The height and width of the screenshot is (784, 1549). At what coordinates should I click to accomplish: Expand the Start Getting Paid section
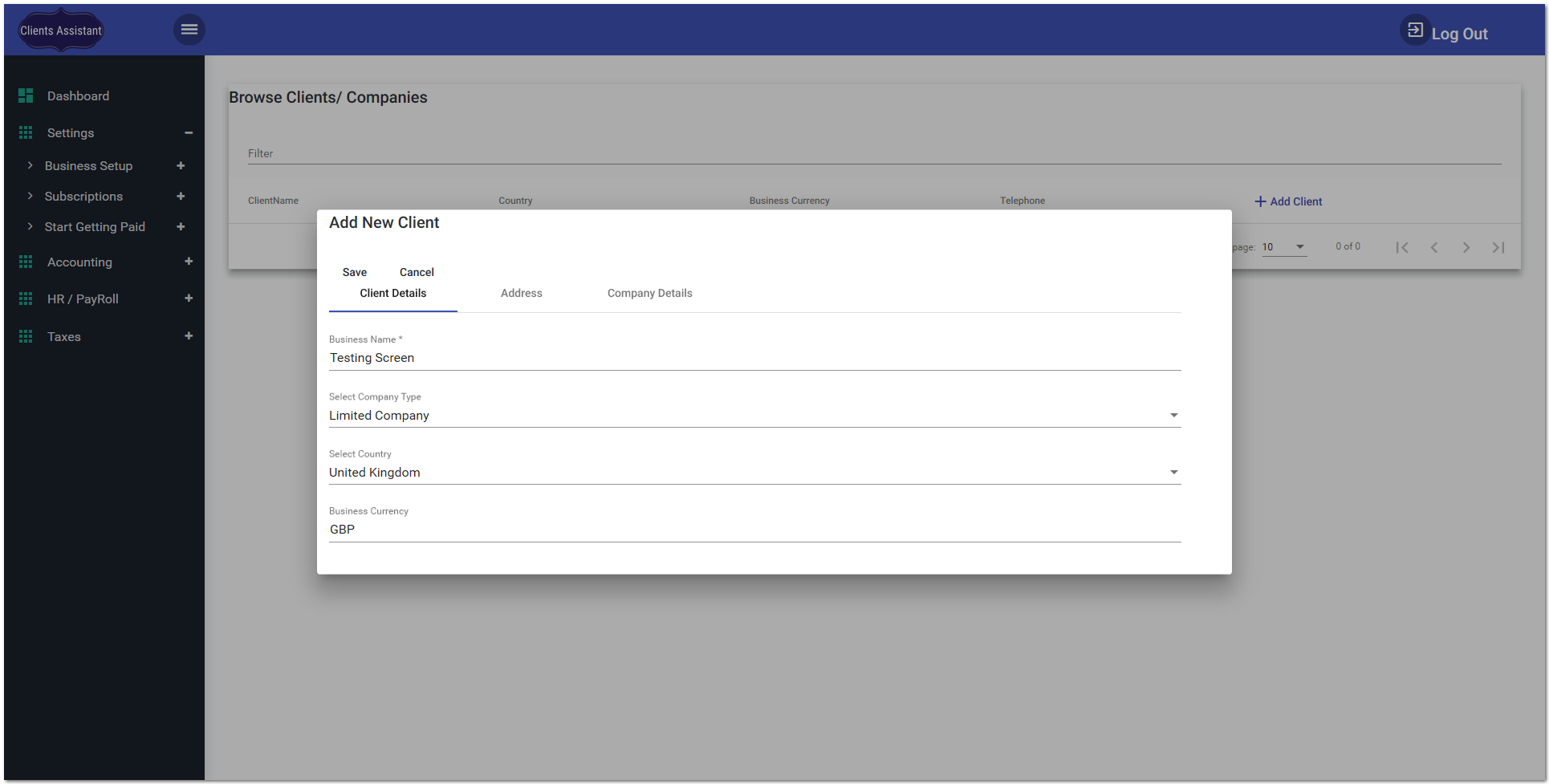click(181, 226)
